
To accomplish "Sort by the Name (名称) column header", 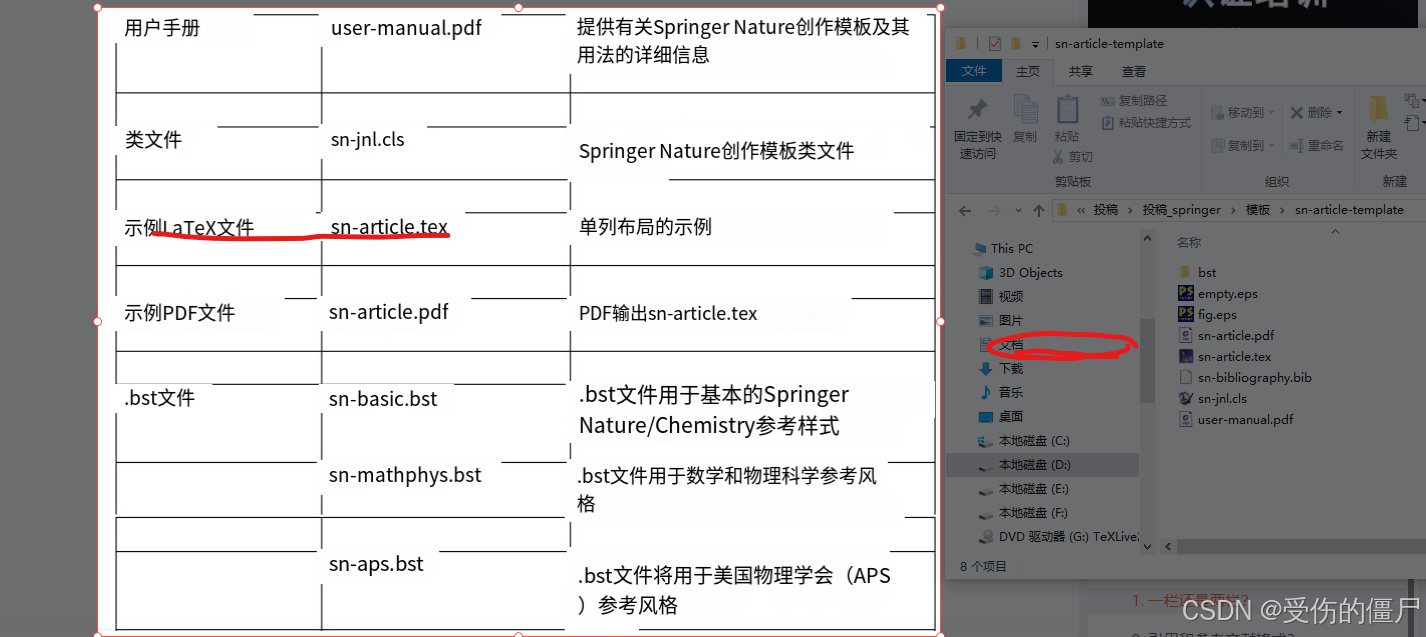I will click(x=1189, y=242).
